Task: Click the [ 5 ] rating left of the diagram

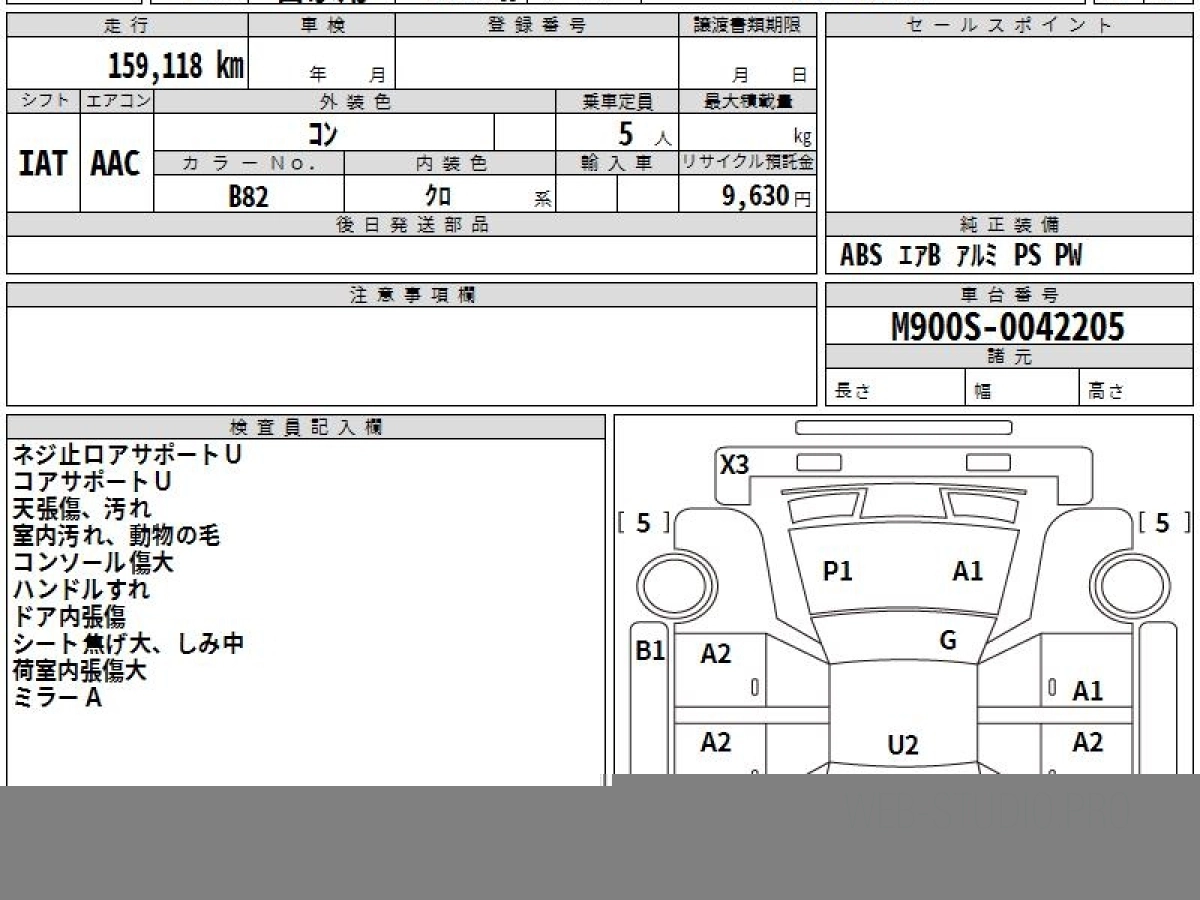Action: click(644, 523)
